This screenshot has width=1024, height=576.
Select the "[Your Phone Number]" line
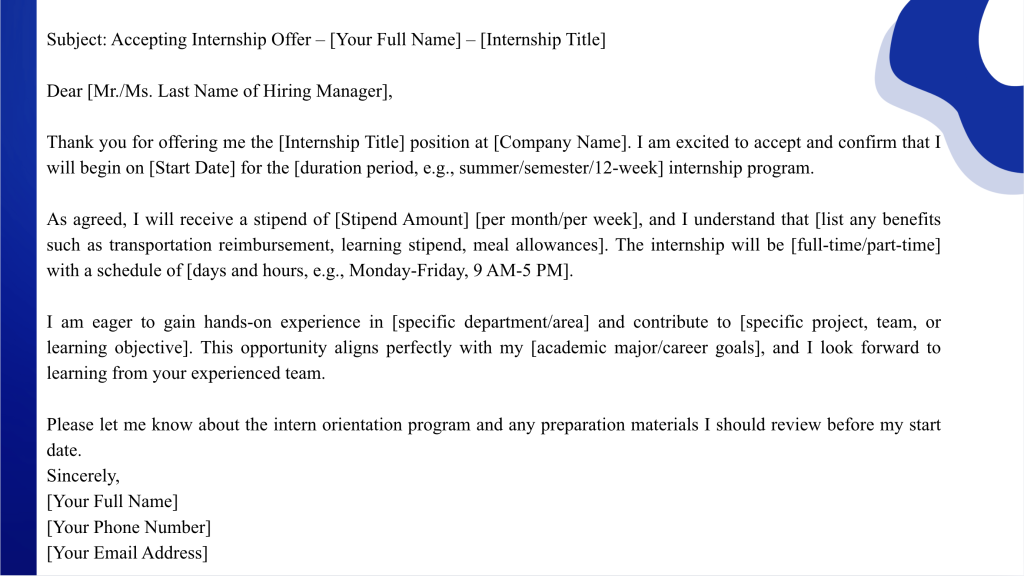tap(129, 527)
